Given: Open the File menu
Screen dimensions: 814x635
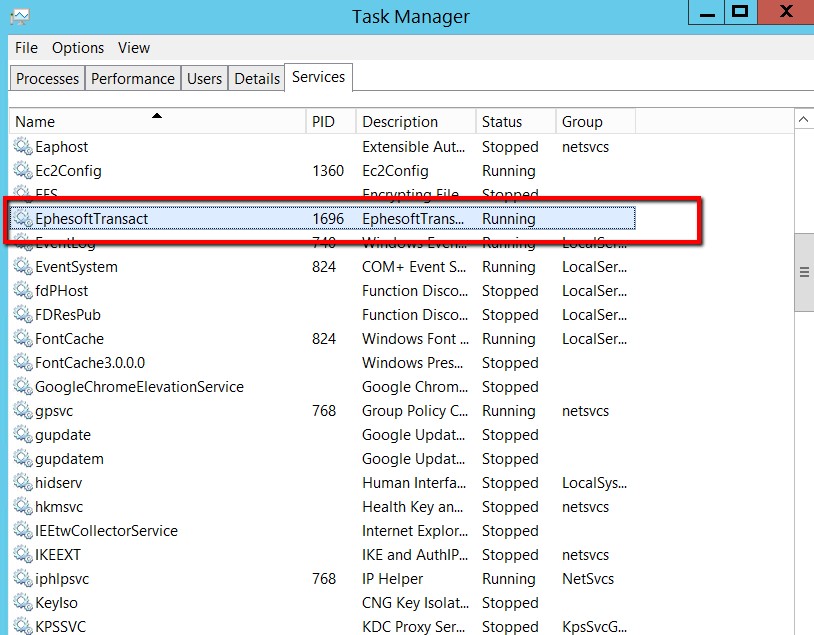Looking at the screenshot, I should click(26, 48).
